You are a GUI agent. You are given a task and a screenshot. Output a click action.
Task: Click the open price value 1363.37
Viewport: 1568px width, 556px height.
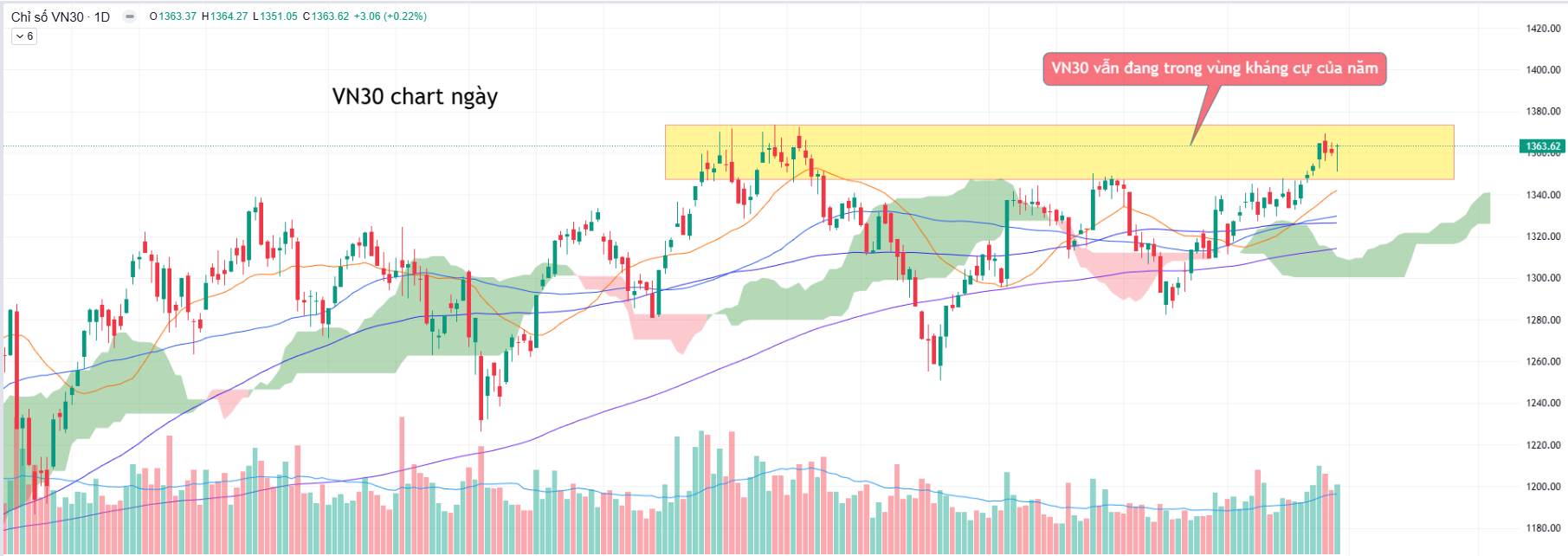pyautogui.click(x=177, y=16)
